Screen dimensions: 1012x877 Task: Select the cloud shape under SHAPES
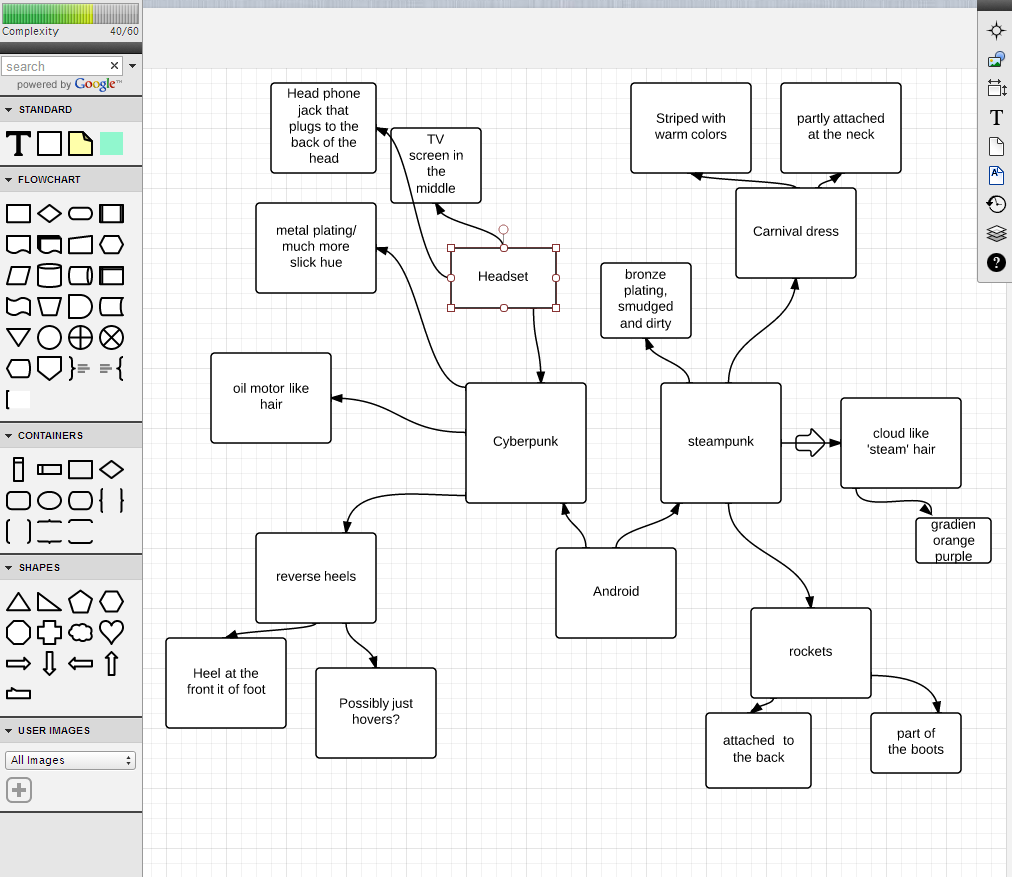[80, 632]
